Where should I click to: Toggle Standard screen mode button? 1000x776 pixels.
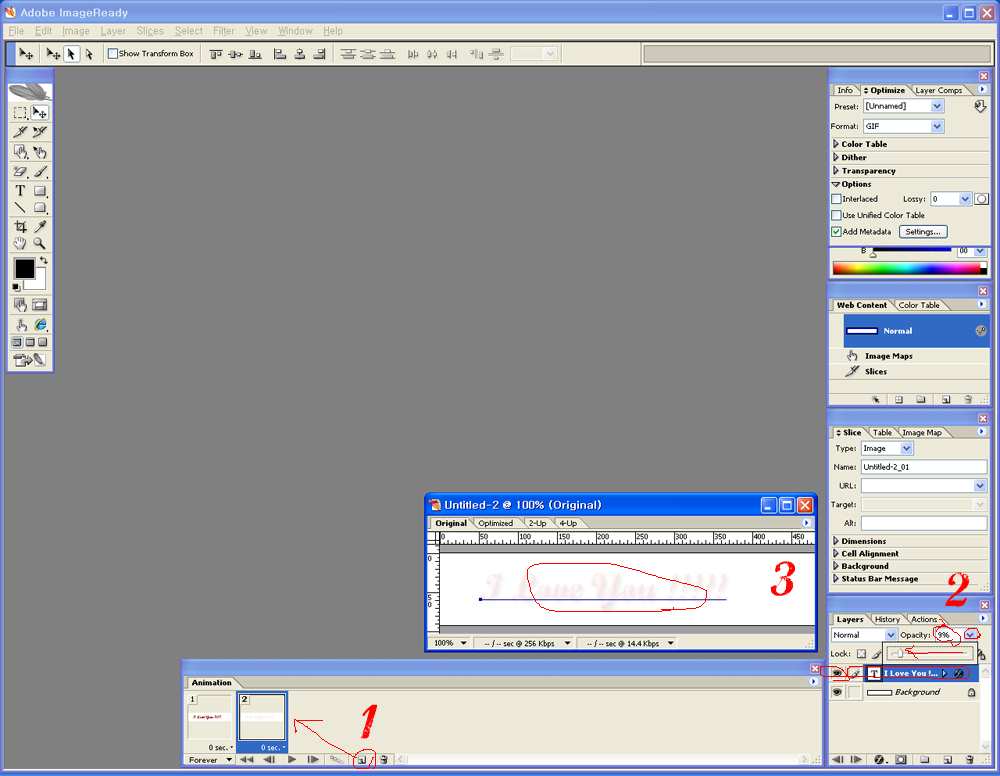tap(17, 342)
